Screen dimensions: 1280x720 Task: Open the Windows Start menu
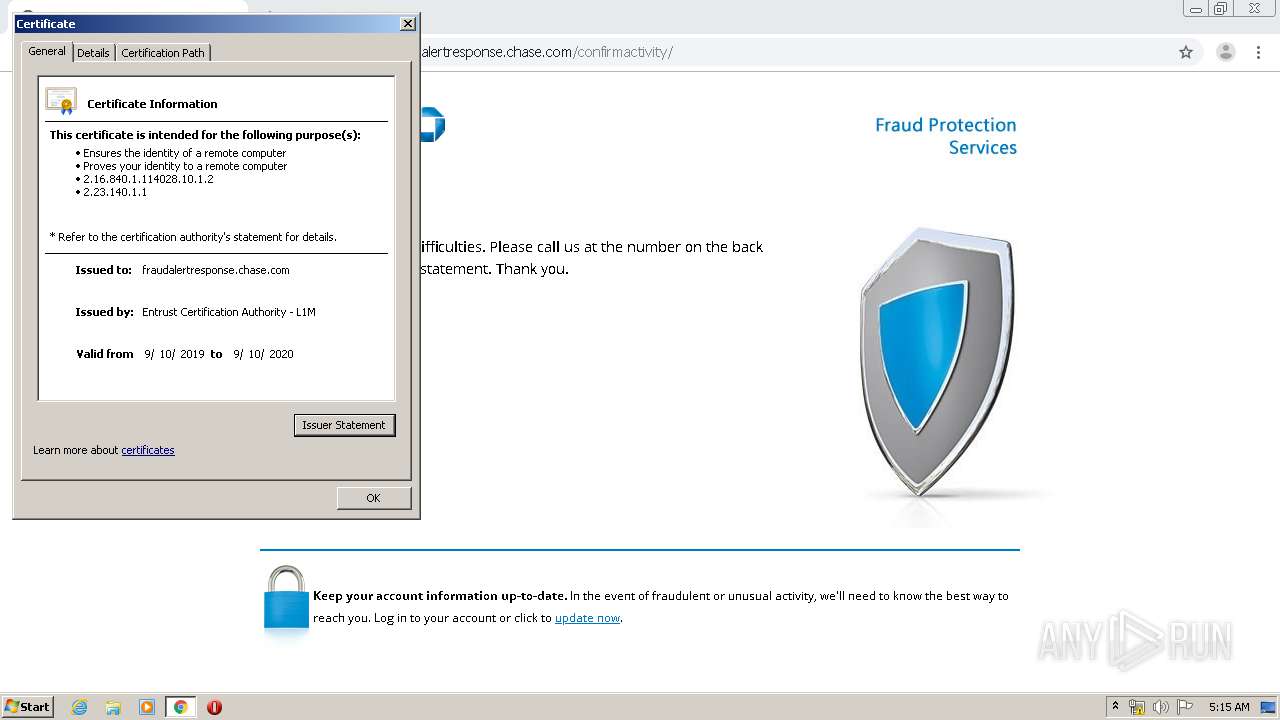pyautogui.click(x=28, y=706)
